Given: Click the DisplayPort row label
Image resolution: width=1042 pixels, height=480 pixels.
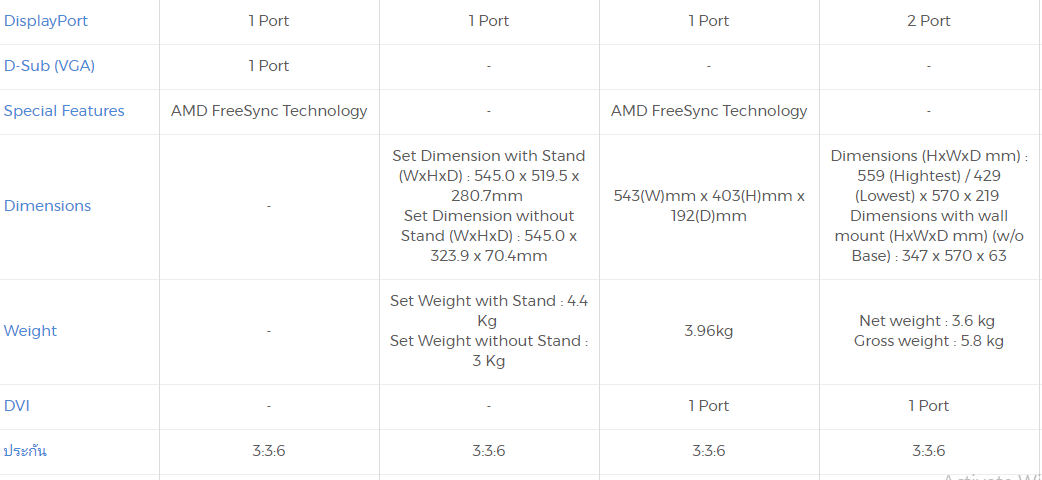Looking at the screenshot, I should 46,21.
